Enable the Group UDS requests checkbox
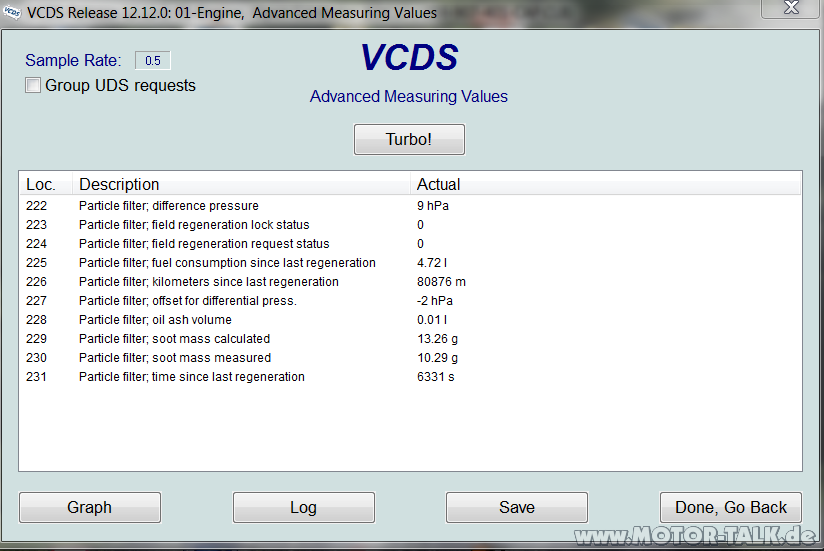This screenshot has width=824, height=551. [x=33, y=85]
